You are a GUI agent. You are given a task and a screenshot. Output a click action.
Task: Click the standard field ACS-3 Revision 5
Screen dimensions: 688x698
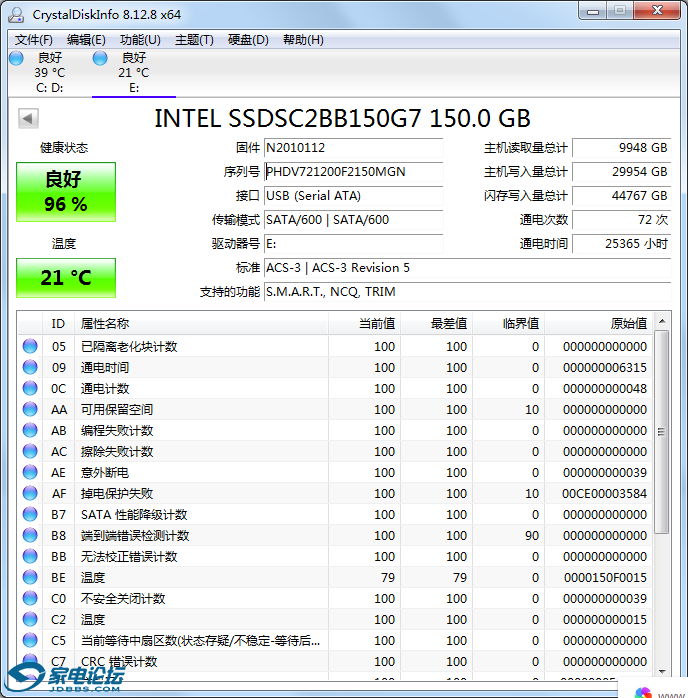tap(467, 268)
